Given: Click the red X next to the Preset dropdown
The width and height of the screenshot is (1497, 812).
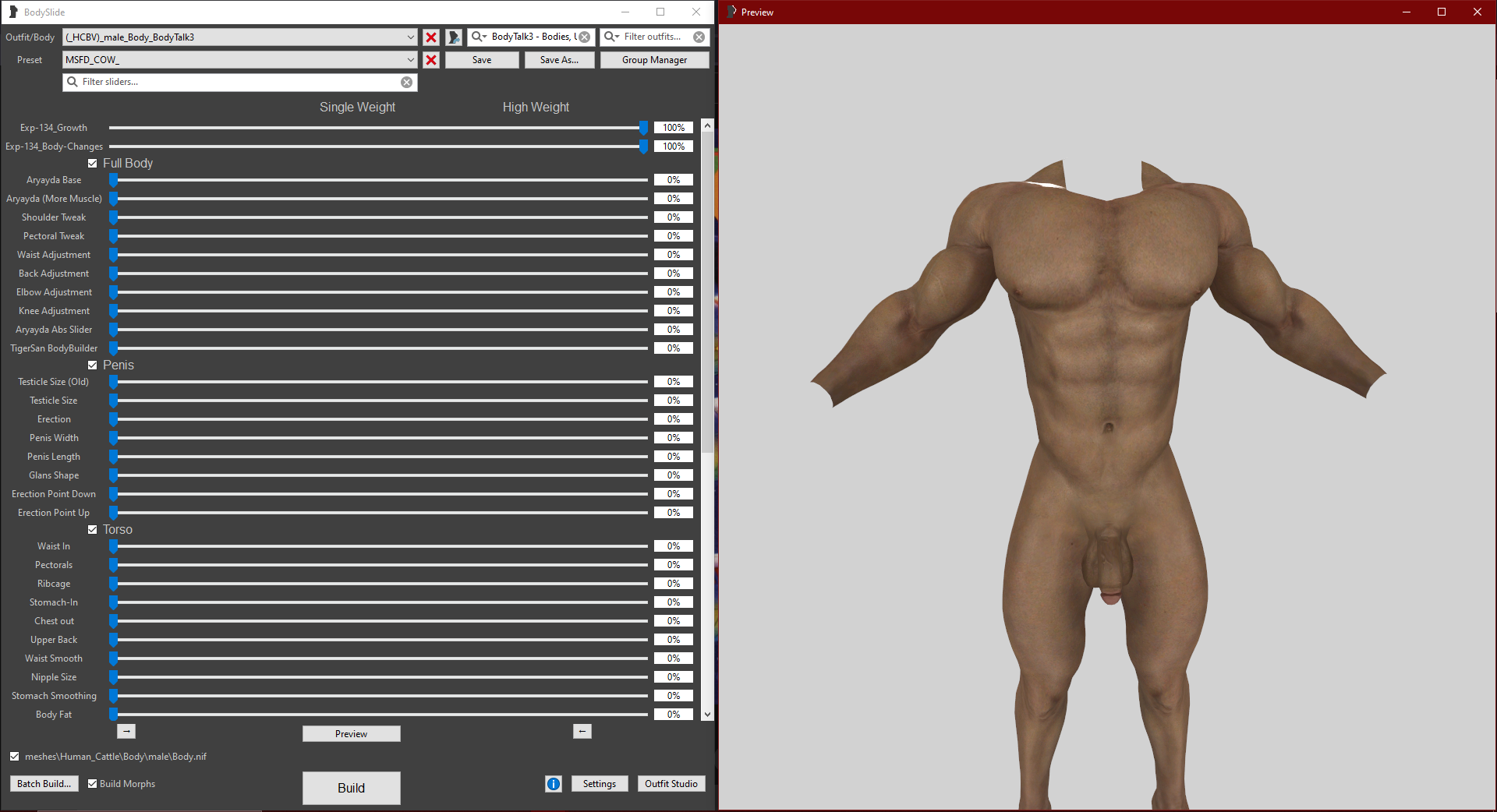Looking at the screenshot, I should (431, 60).
